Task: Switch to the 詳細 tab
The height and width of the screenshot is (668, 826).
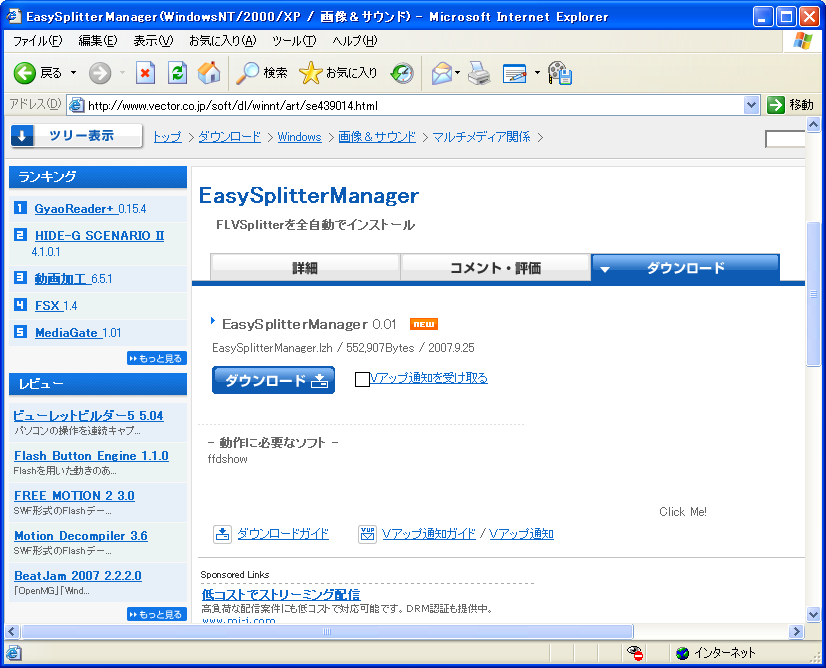Action: tap(305, 268)
